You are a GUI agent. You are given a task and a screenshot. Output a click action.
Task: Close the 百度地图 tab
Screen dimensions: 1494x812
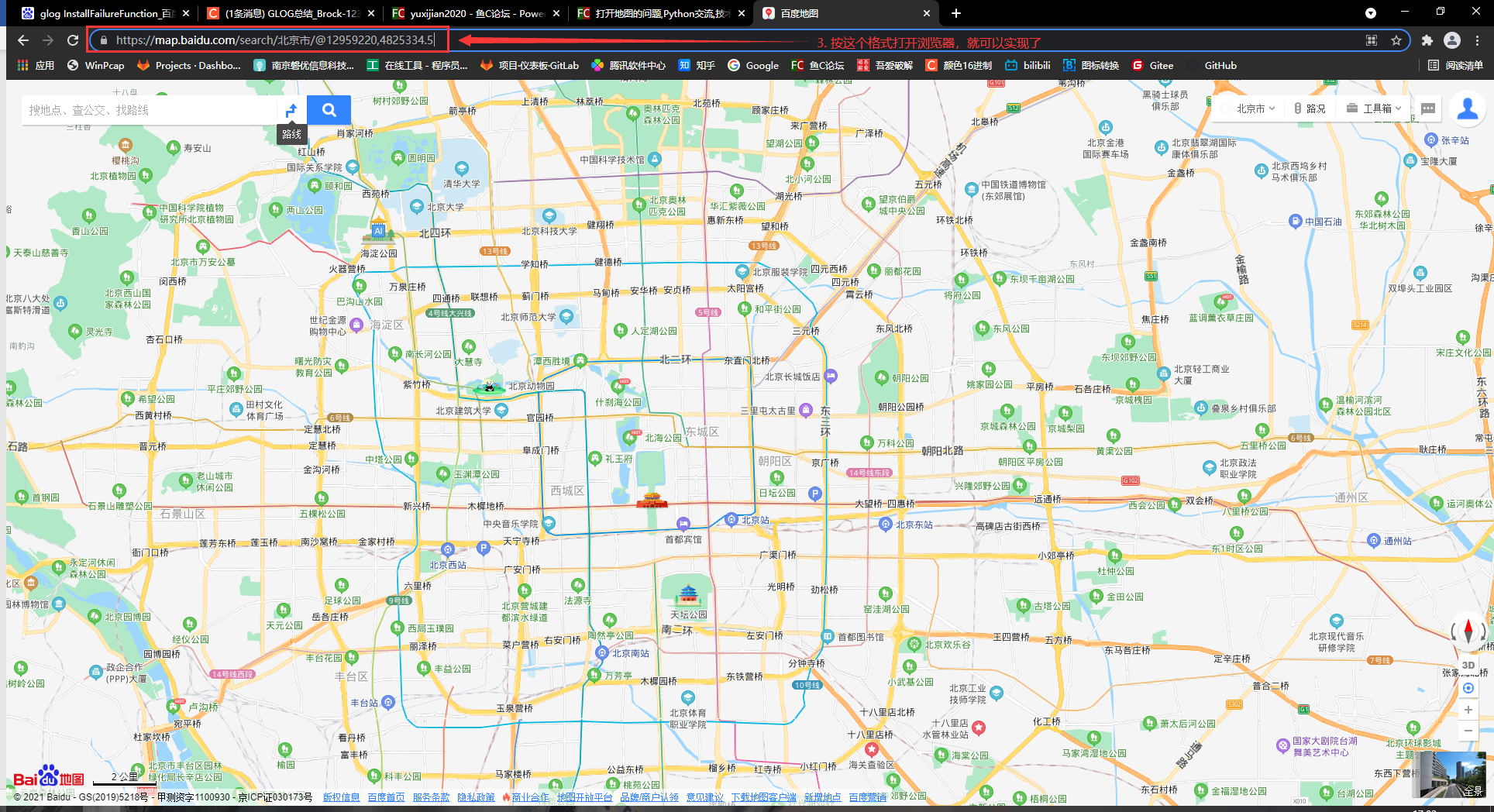927,13
